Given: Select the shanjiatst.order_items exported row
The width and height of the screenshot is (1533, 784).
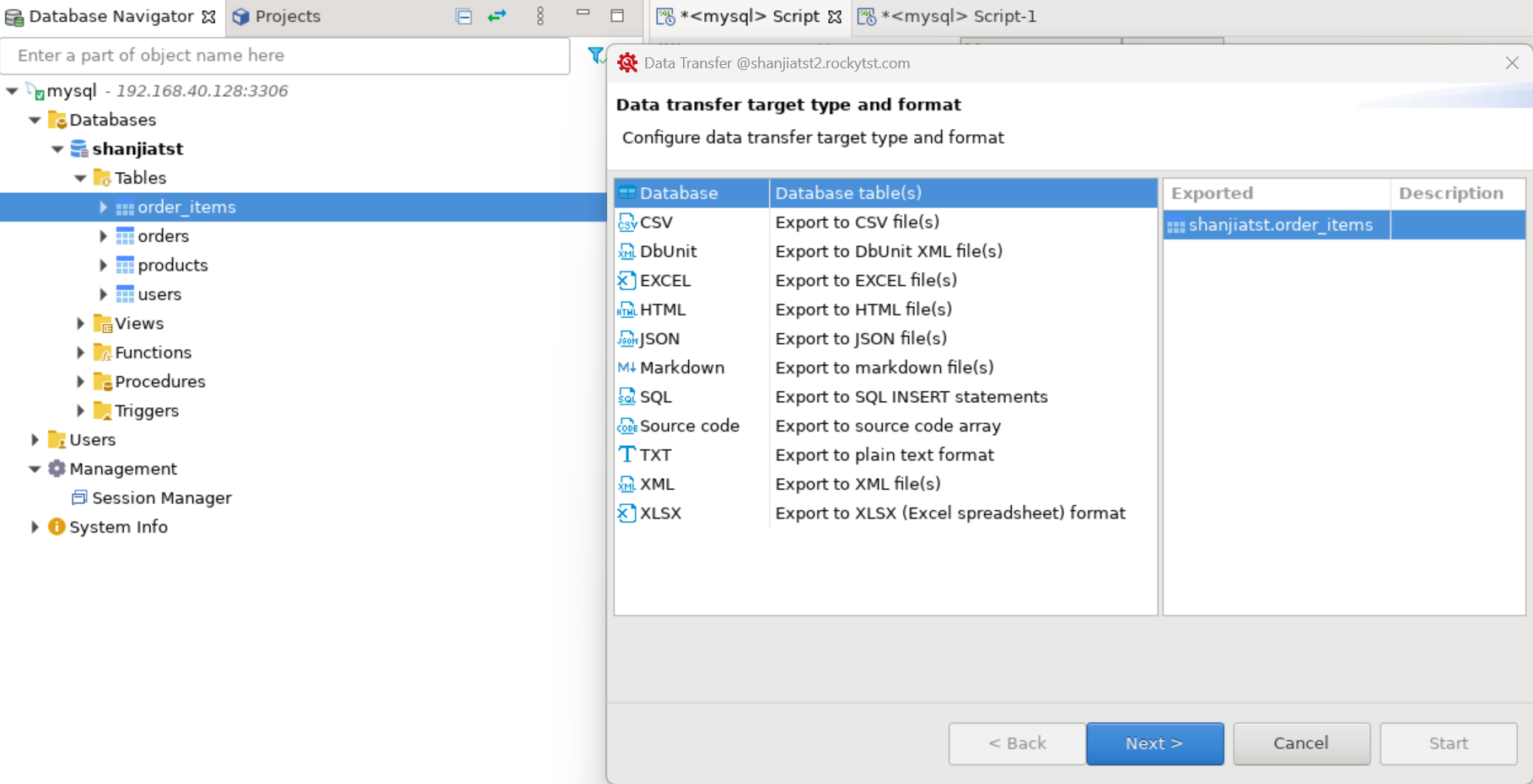Looking at the screenshot, I should point(1344,225).
